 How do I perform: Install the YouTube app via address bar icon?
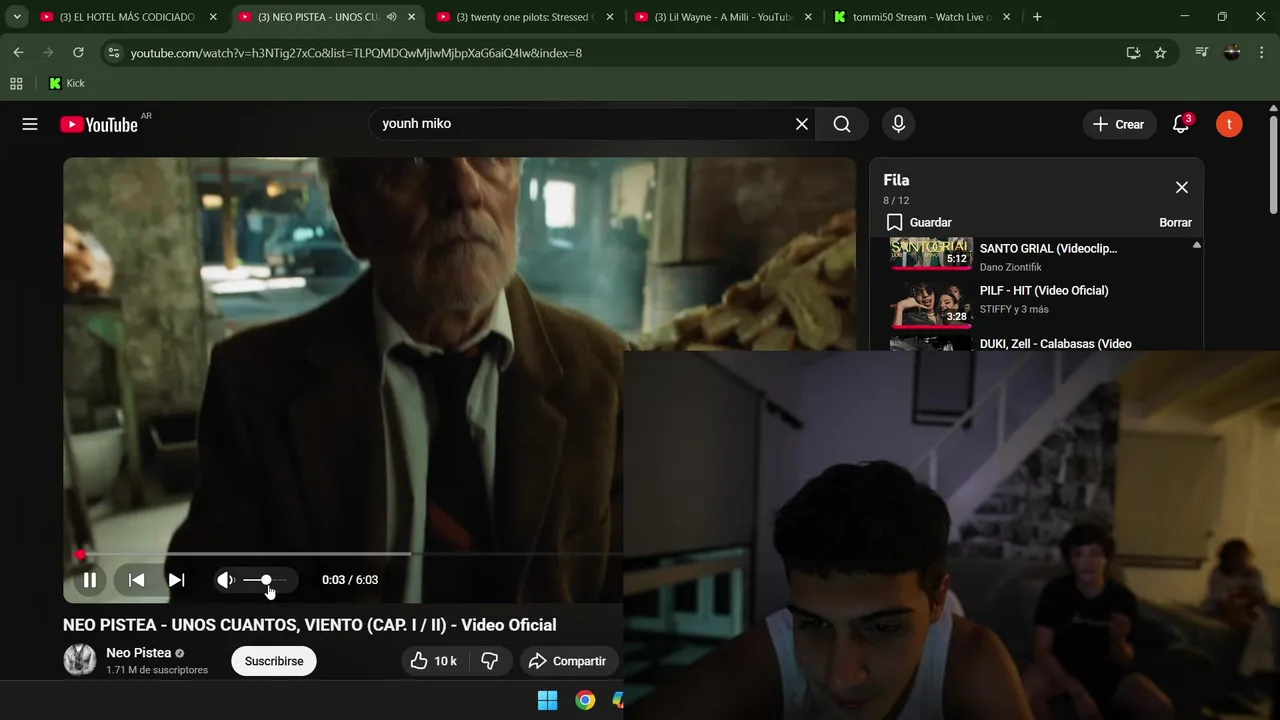point(1133,53)
